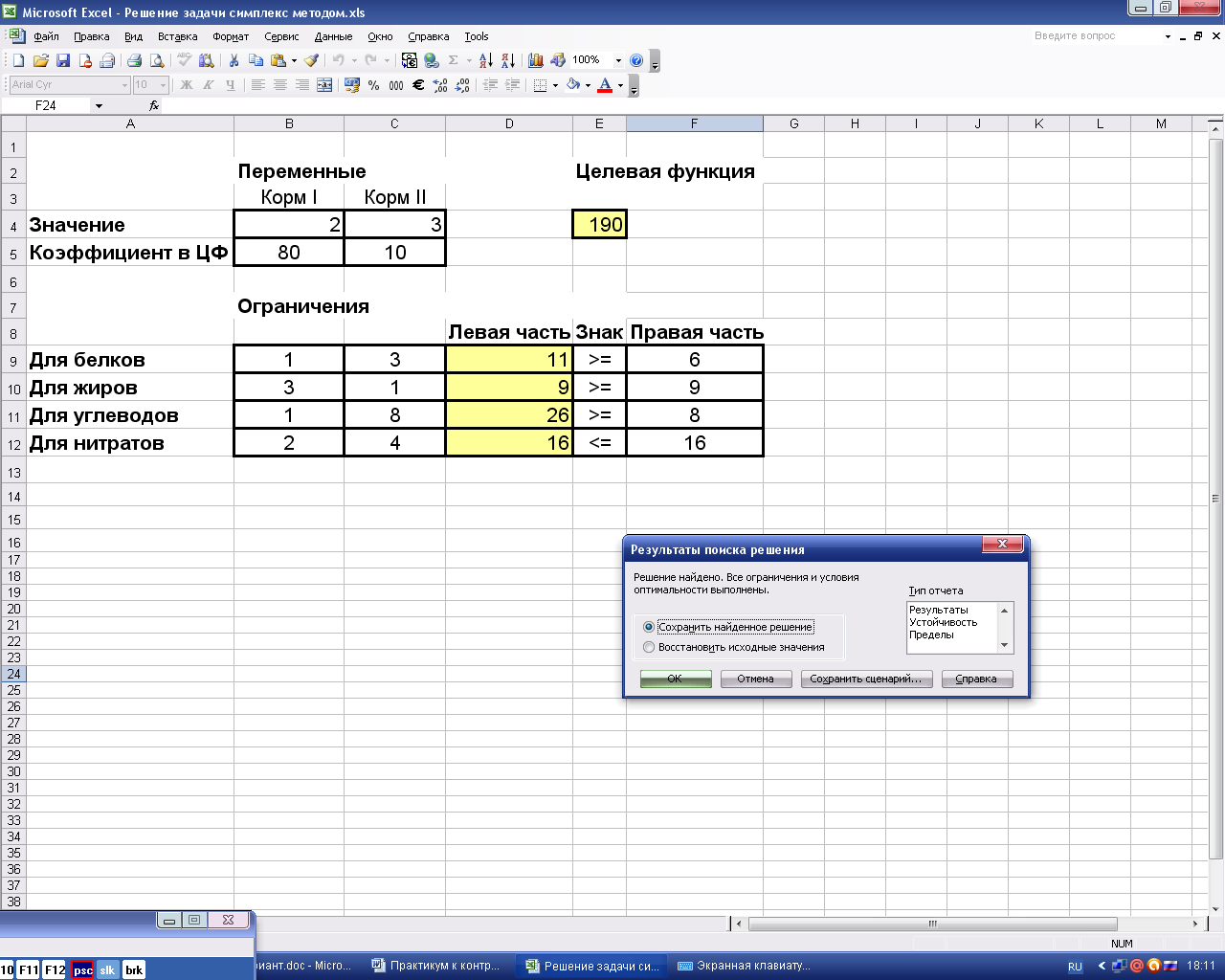The image size is (1225, 980).
Task: Open the Сервис menu
Action: tap(281, 36)
